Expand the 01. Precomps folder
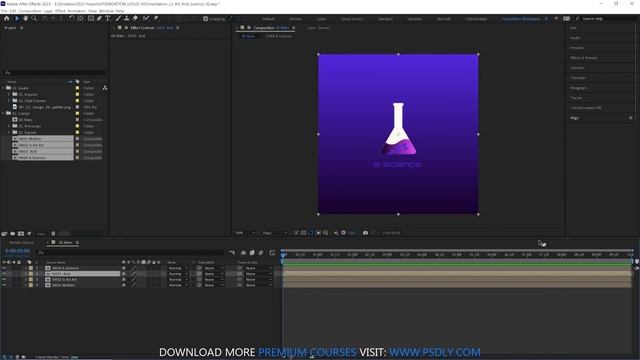Screen dimensions: 640x360 tap(9, 126)
